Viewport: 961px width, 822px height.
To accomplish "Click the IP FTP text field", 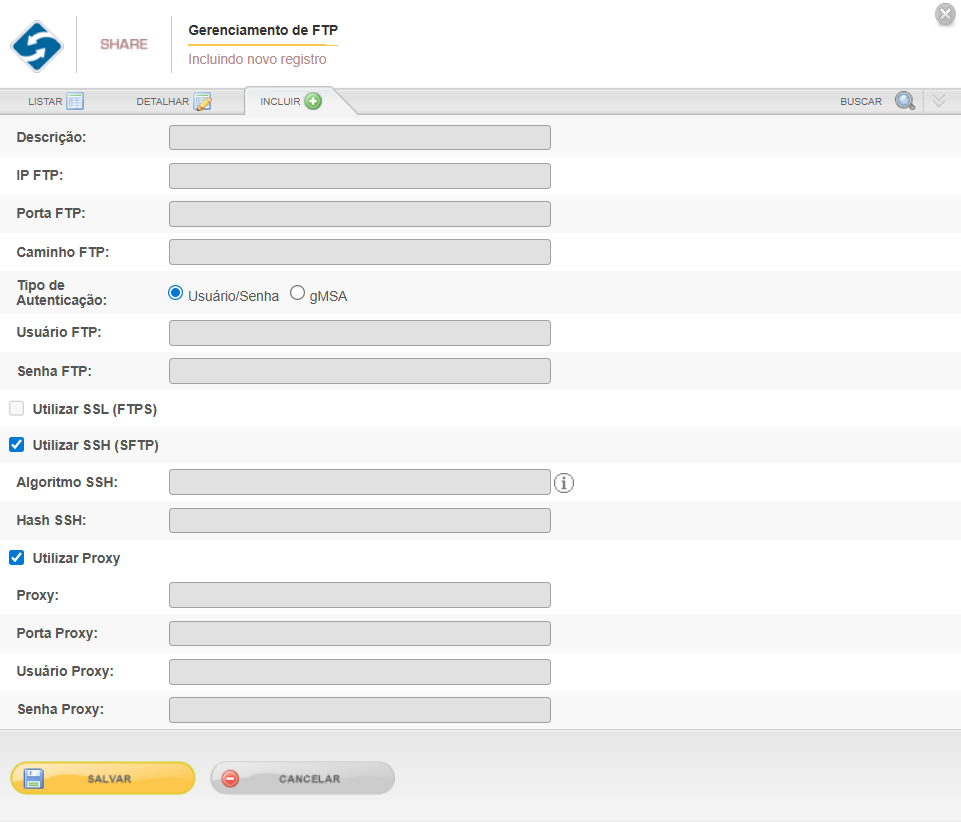I will (x=359, y=176).
